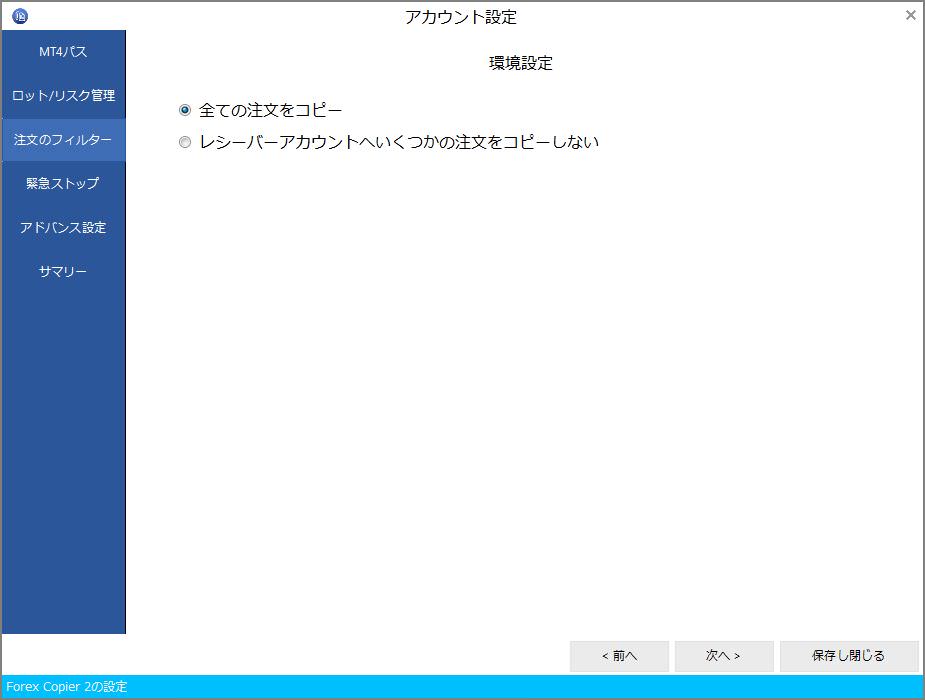This screenshot has height=700, width=925.
Task: Open the MT4パス settings section
Action: tap(62, 51)
